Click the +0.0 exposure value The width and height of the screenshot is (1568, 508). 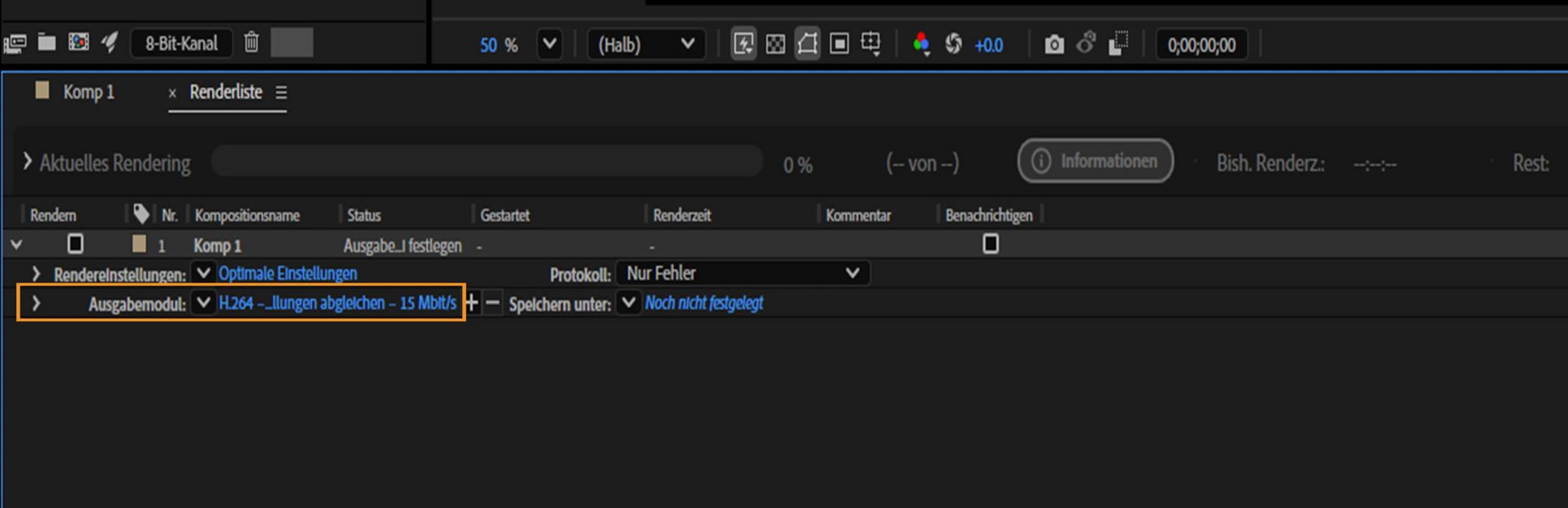click(x=988, y=45)
